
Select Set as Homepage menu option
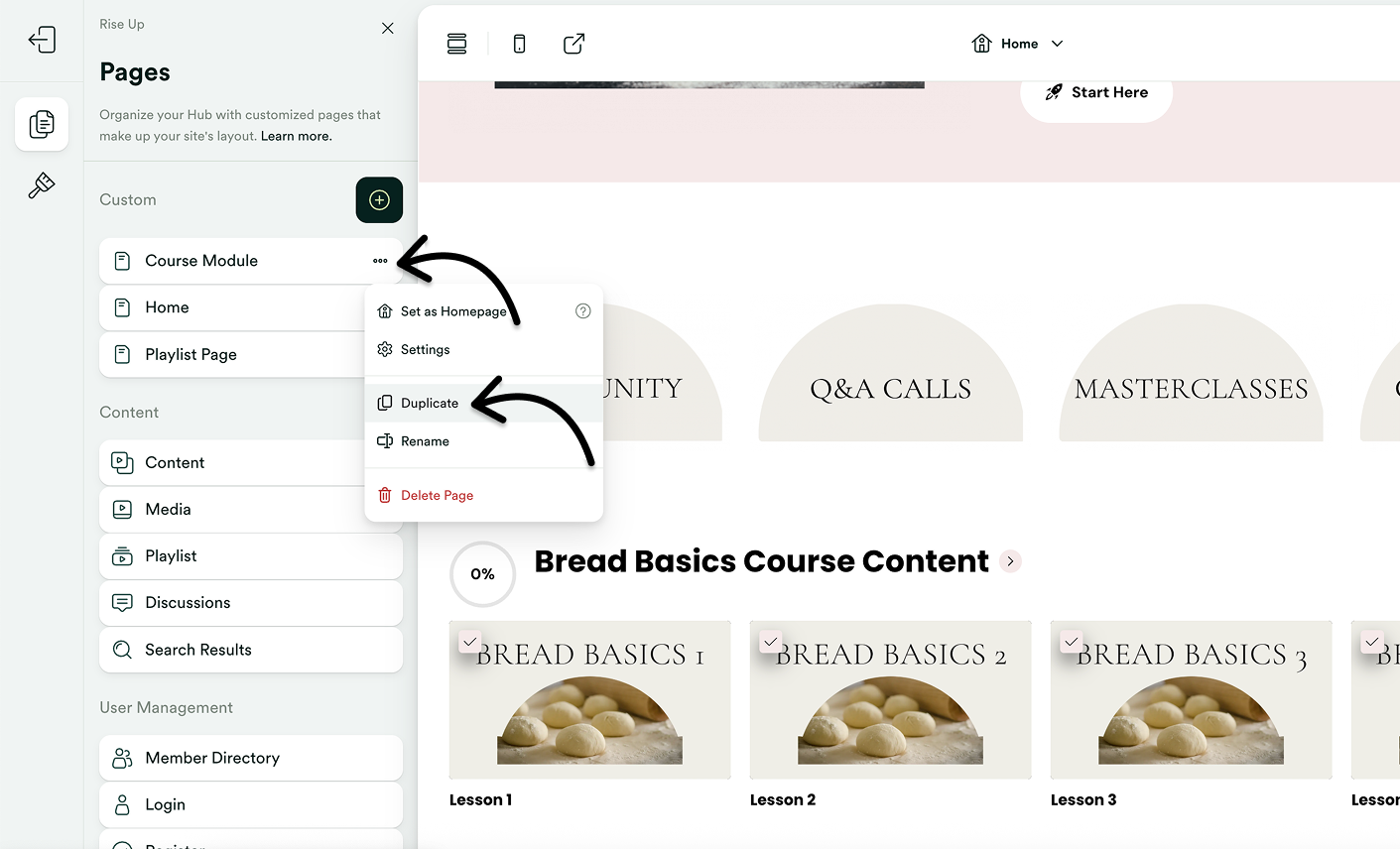[x=452, y=310]
